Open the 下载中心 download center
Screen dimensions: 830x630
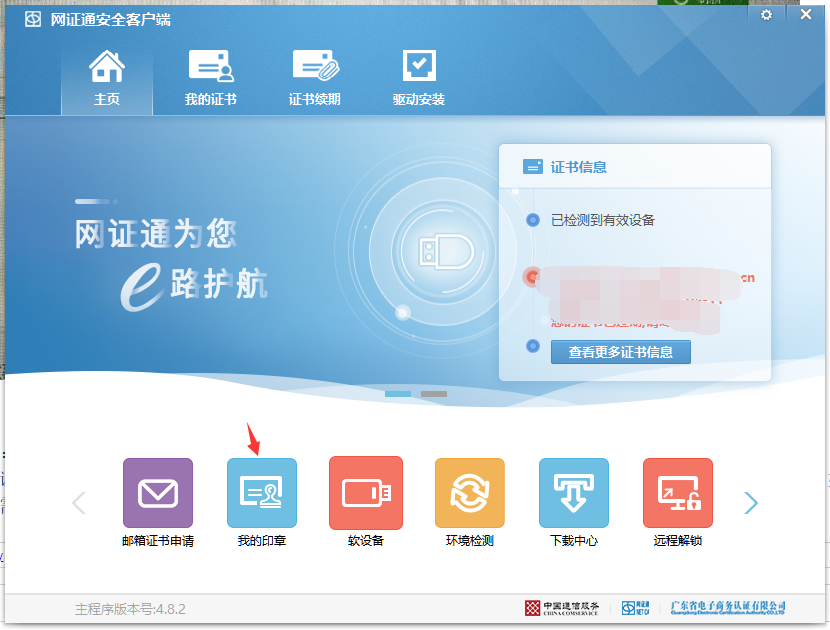(574, 493)
